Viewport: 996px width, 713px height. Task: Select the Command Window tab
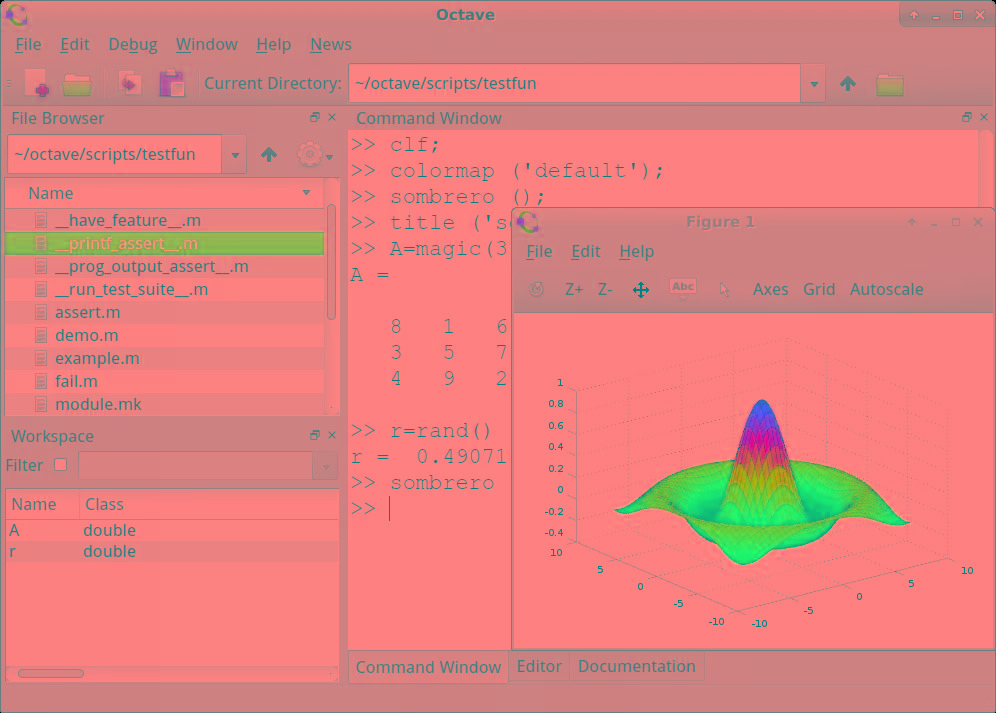coord(428,667)
